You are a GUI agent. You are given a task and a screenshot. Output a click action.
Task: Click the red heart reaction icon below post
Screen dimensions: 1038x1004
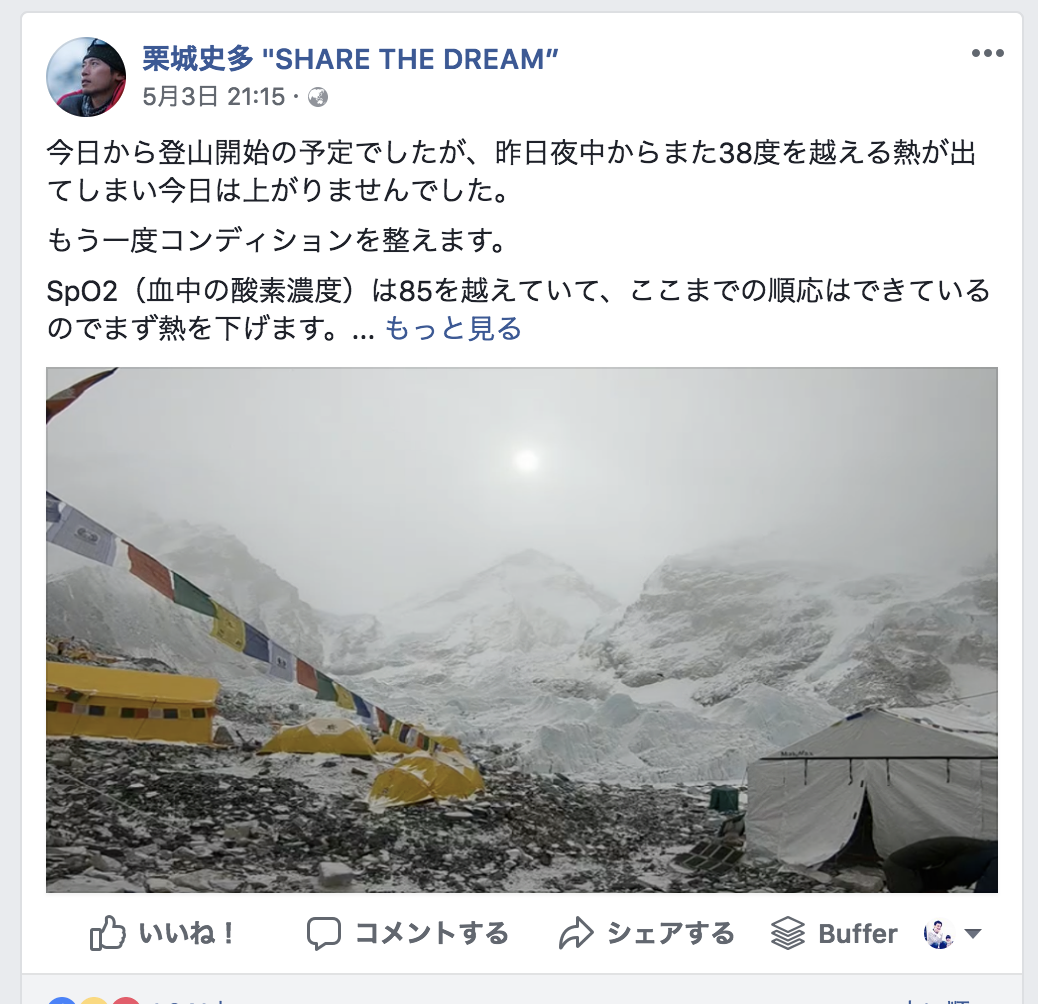[x=126, y=999]
